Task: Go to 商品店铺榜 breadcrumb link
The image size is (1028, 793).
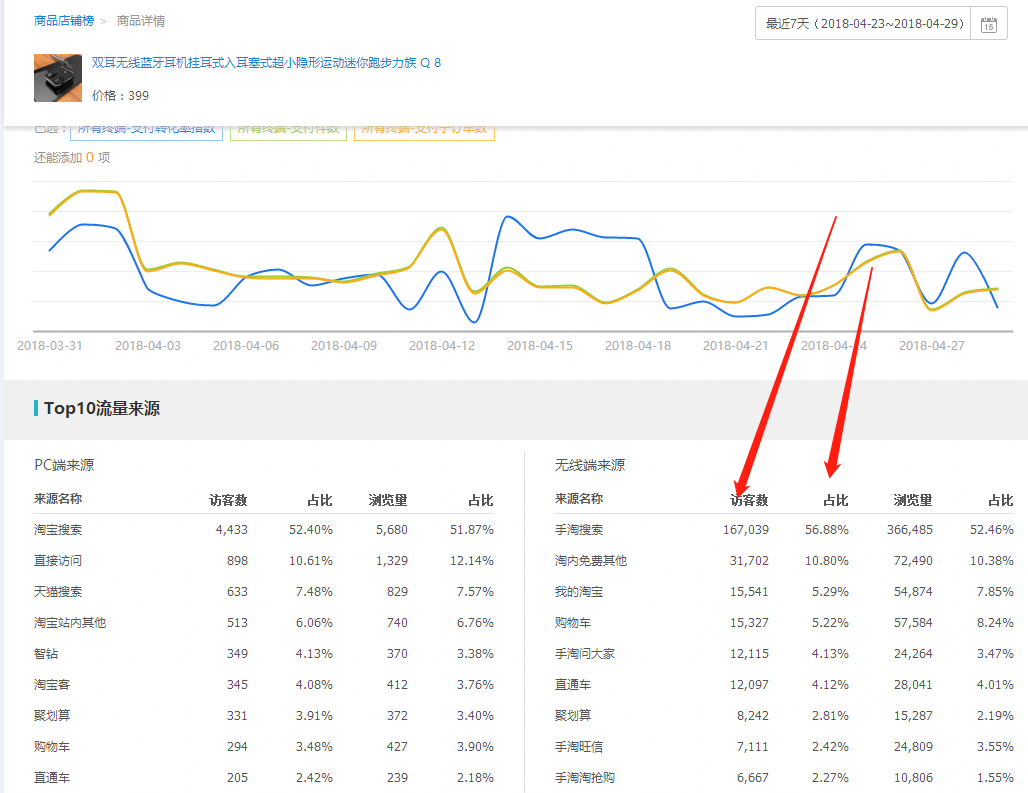Action: pos(65,20)
